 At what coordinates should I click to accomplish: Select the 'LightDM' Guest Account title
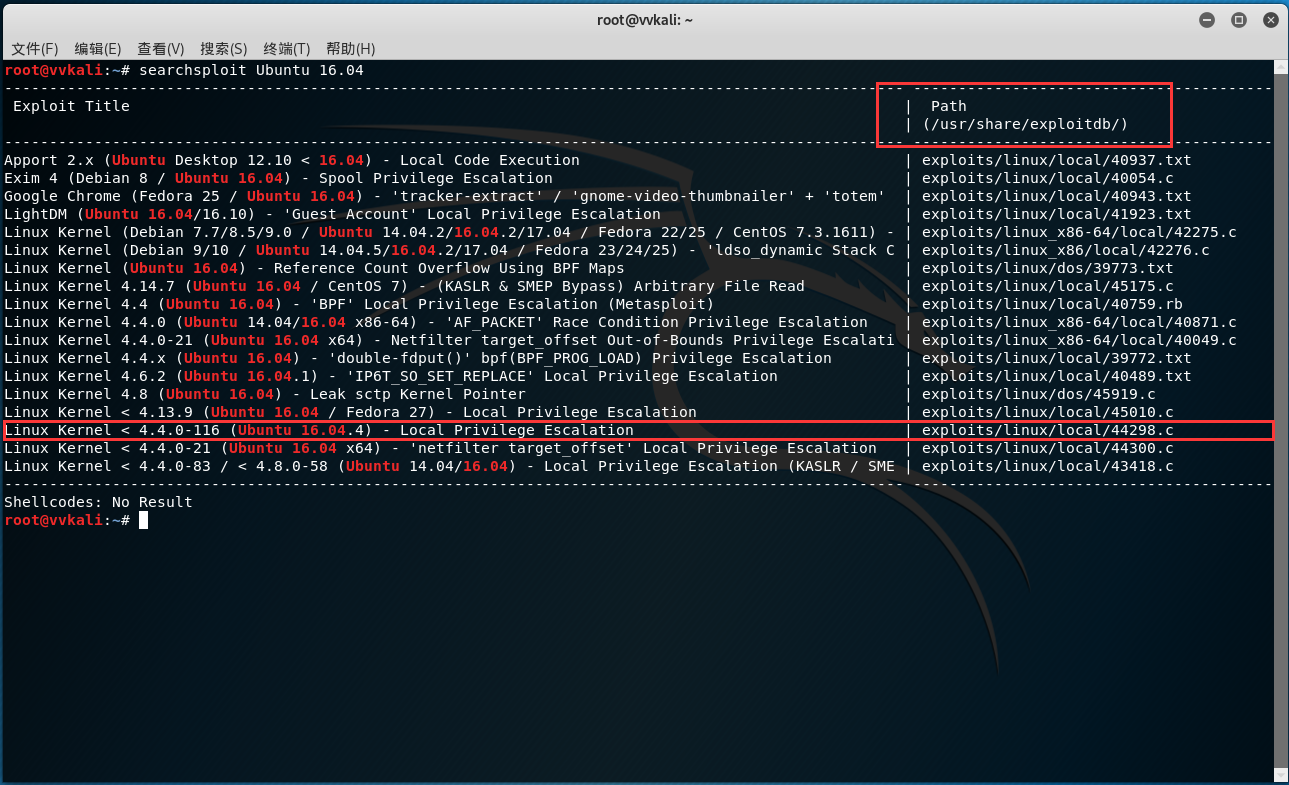point(332,214)
